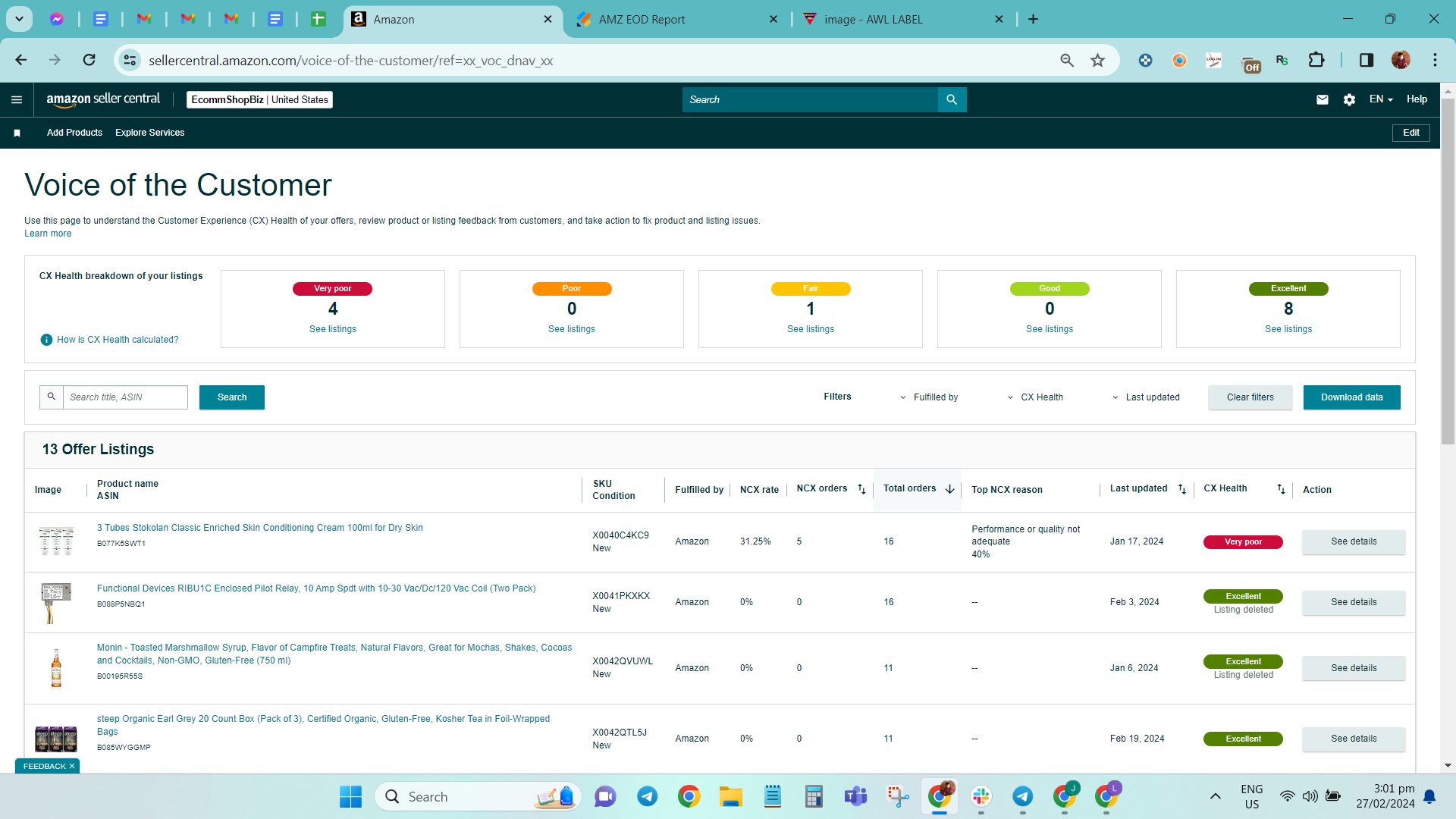Click the Search button next to title field
This screenshot has height=819, width=1456.
pyautogui.click(x=232, y=397)
